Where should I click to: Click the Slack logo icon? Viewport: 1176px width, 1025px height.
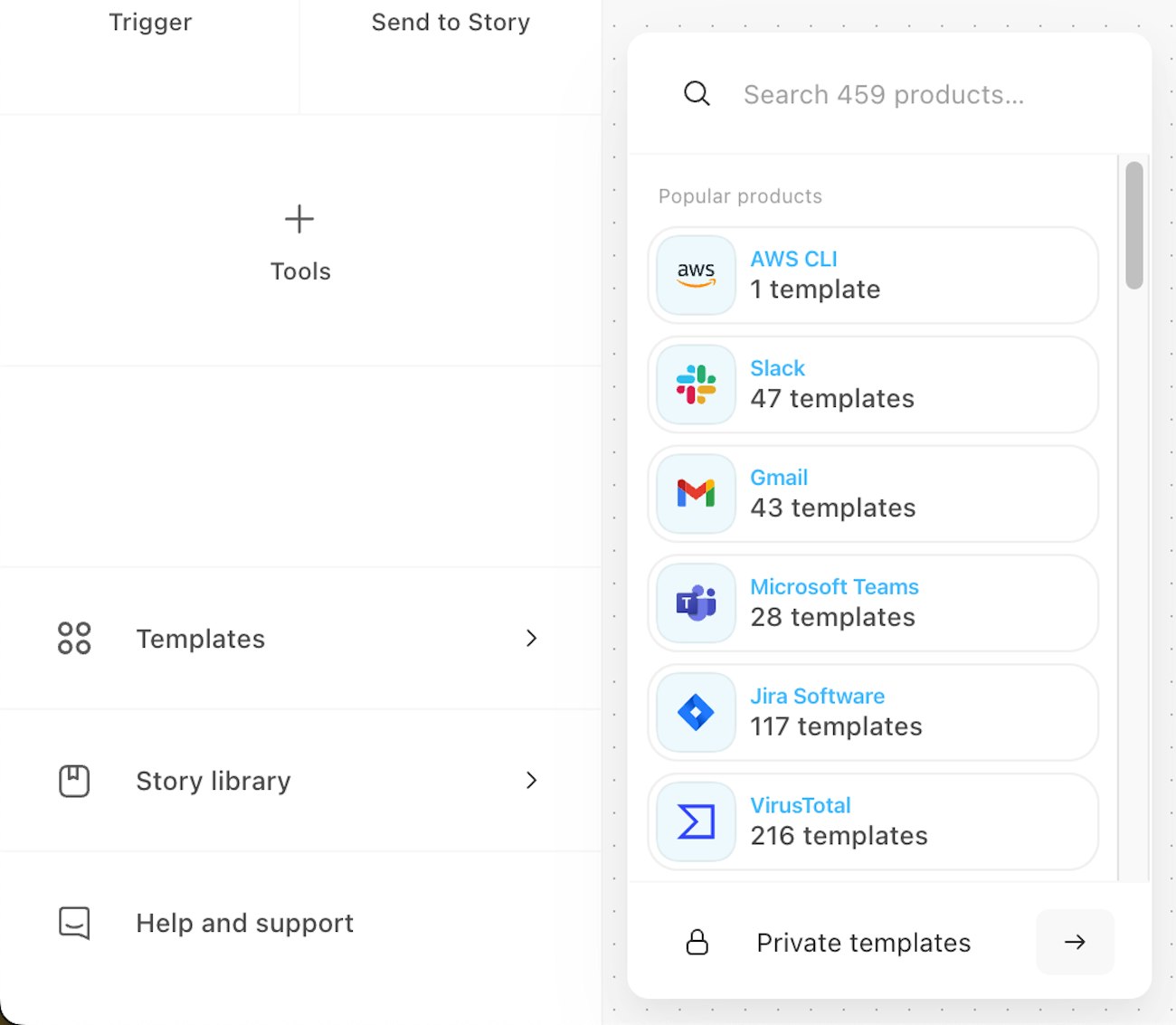pyautogui.click(x=696, y=384)
